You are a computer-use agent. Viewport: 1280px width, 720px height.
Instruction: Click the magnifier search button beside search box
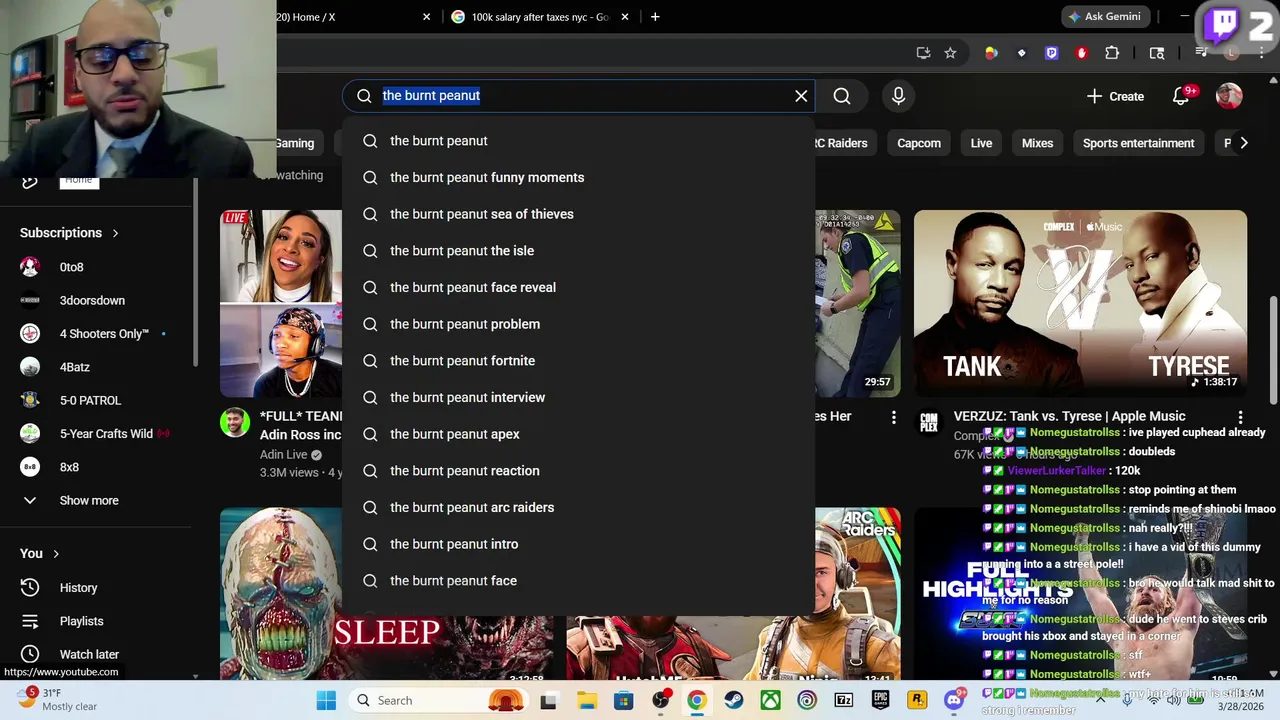click(x=842, y=96)
